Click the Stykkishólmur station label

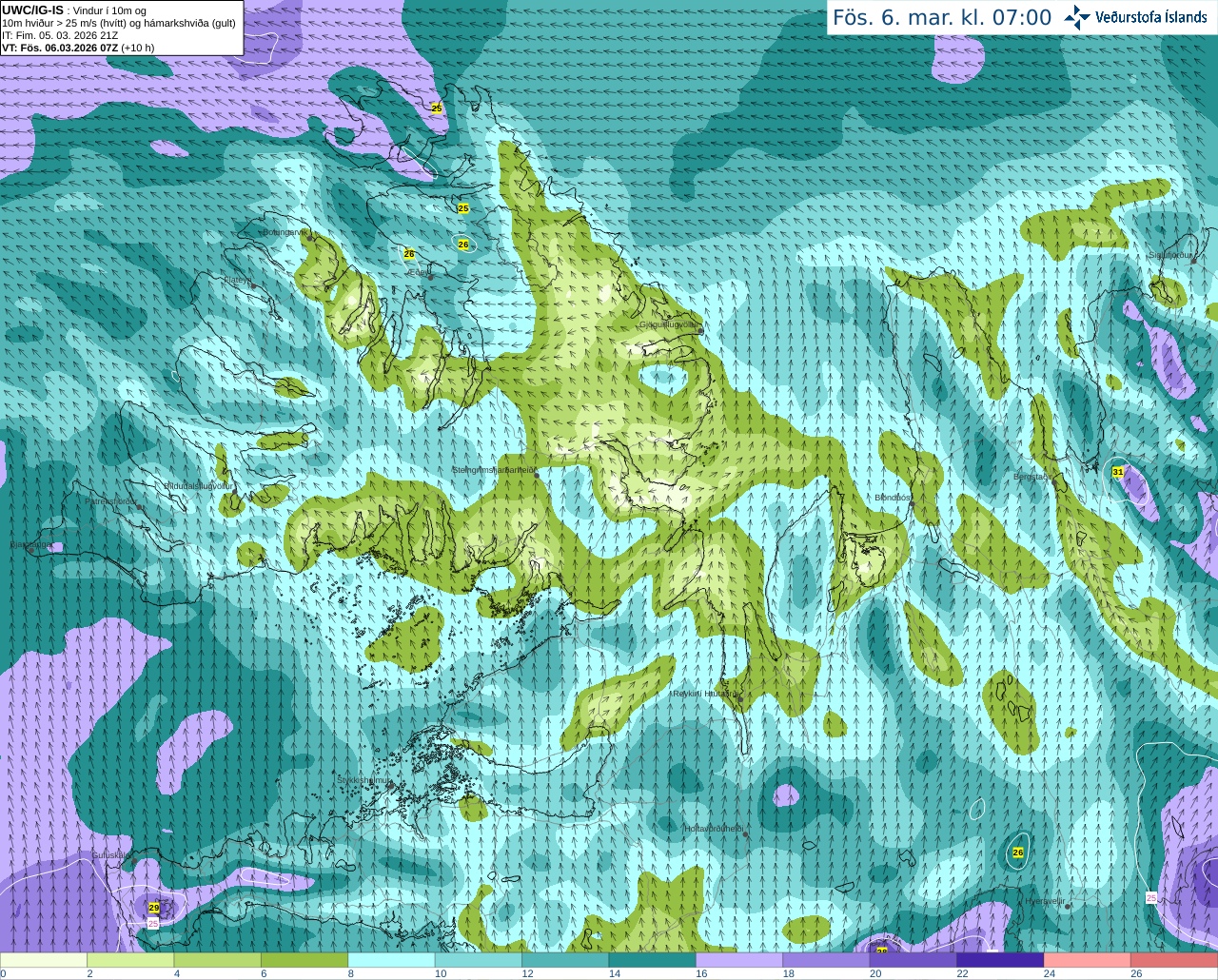364,780
